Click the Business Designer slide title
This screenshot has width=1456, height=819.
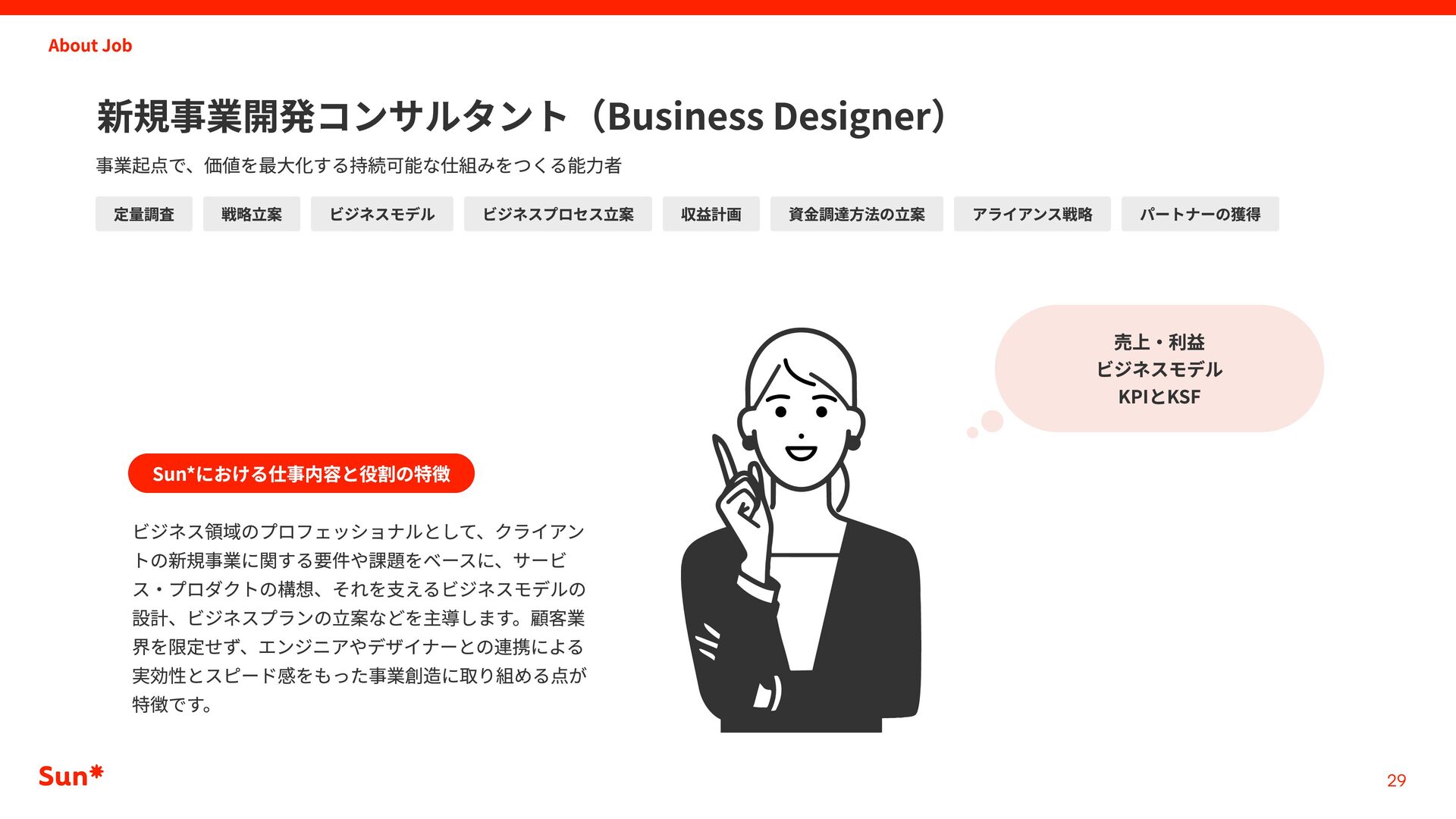pos(522,116)
